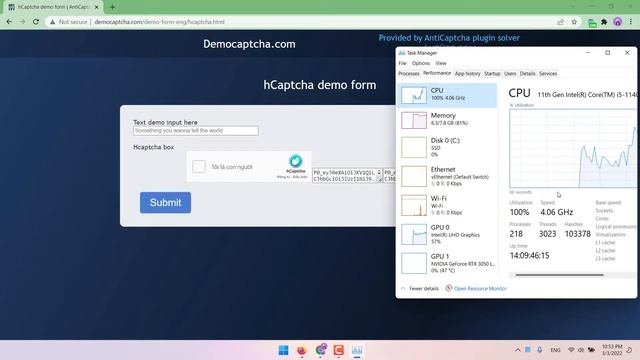Click the CPU utilization graph
This screenshot has width=640, height=360.
point(573,149)
